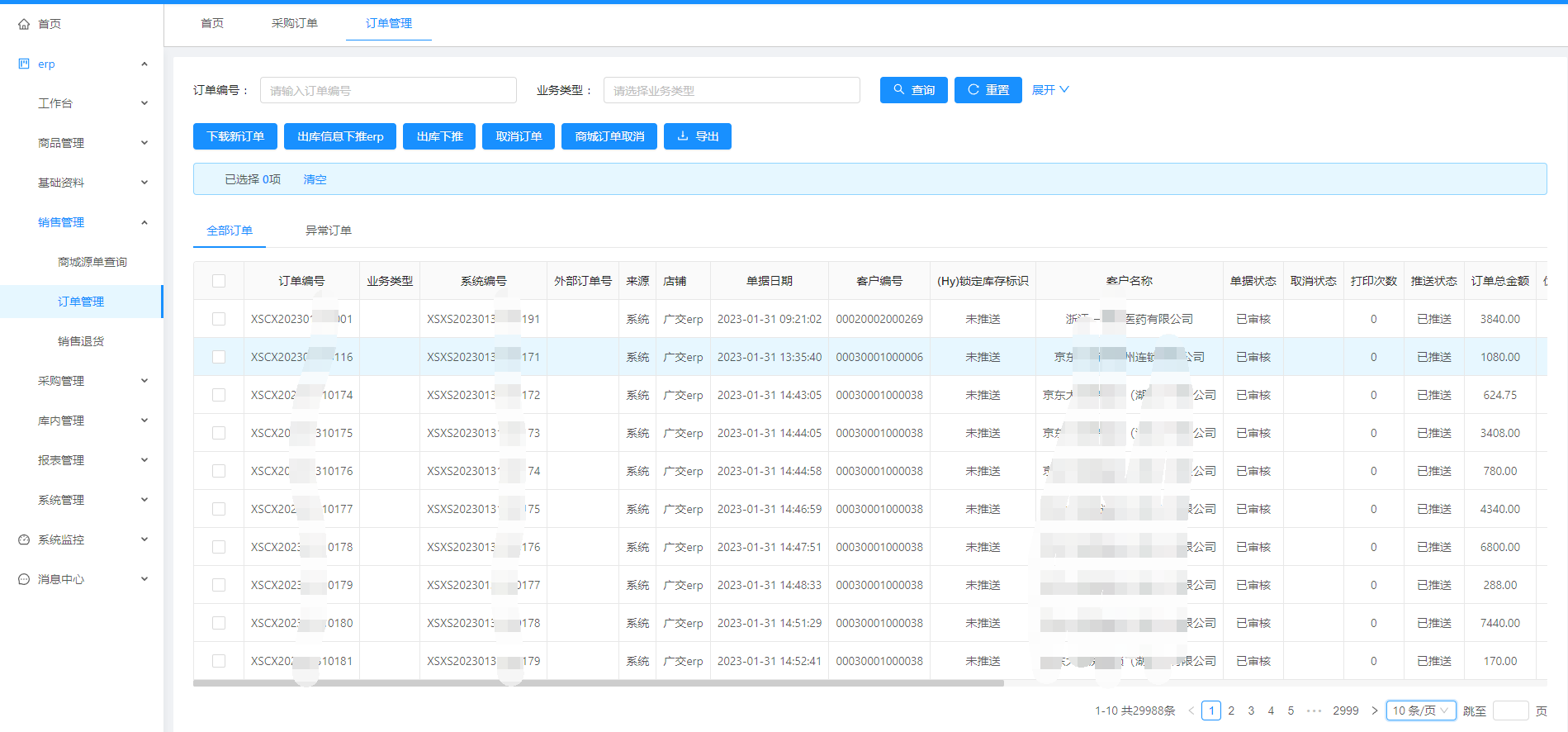Switch to the 首页 top tab
Image resolution: width=1568 pixels, height=732 pixels.
coord(212,23)
